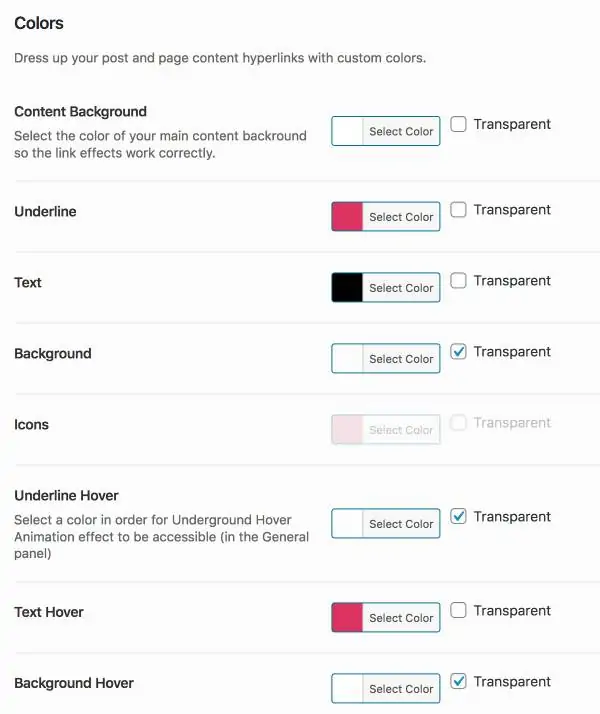This screenshot has height=714, width=600.
Task: Check the Underline Transparent checkbox
Action: [458, 210]
